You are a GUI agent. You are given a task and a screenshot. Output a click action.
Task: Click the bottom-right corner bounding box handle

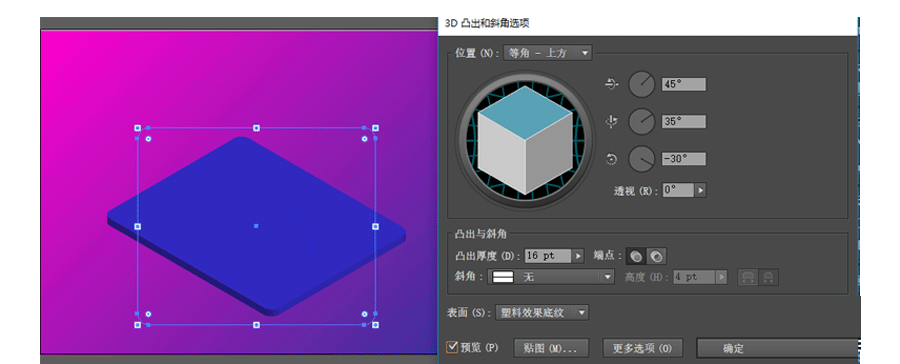pos(375,325)
